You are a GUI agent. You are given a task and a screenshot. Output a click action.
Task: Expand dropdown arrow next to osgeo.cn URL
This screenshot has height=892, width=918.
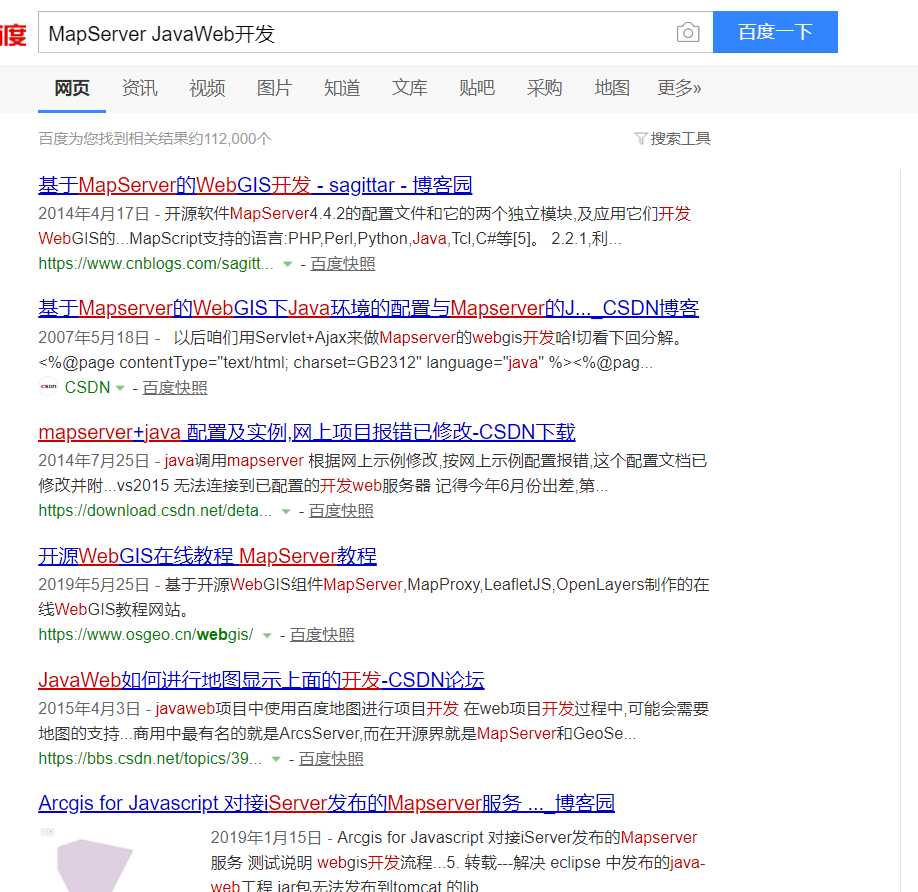(x=267, y=635)
